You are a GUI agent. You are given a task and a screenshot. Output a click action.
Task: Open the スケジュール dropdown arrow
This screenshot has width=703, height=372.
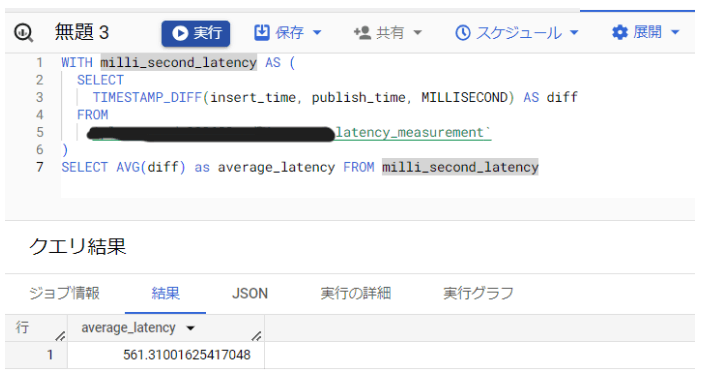tap(574, 33)
